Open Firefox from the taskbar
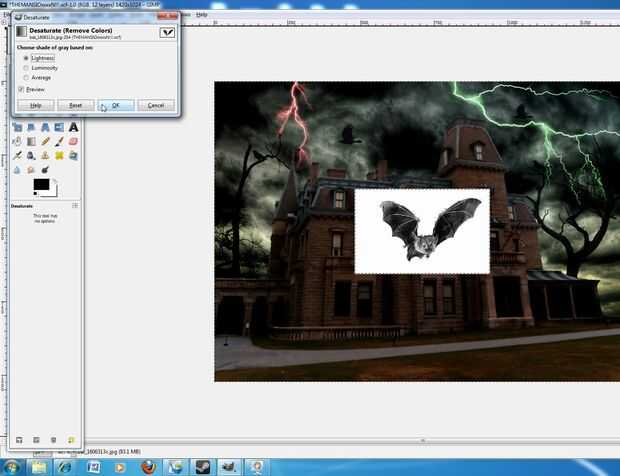620x476 pixels. tap(148, 467)
